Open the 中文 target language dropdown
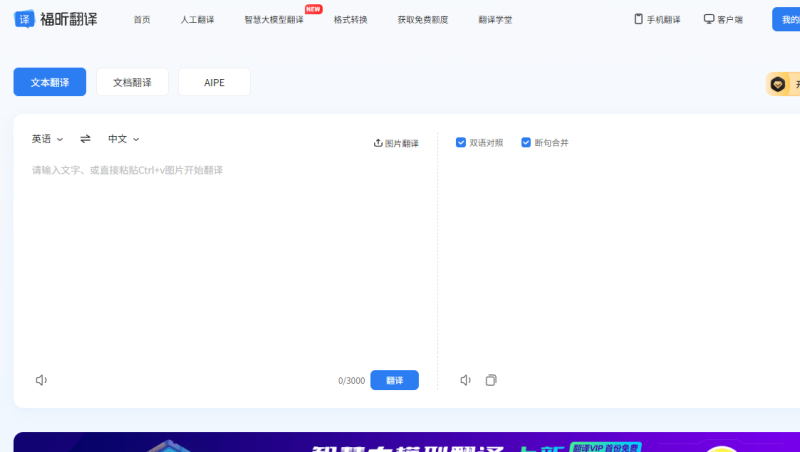This screenshot has height=452, width=800. click(x=123, y=139)
